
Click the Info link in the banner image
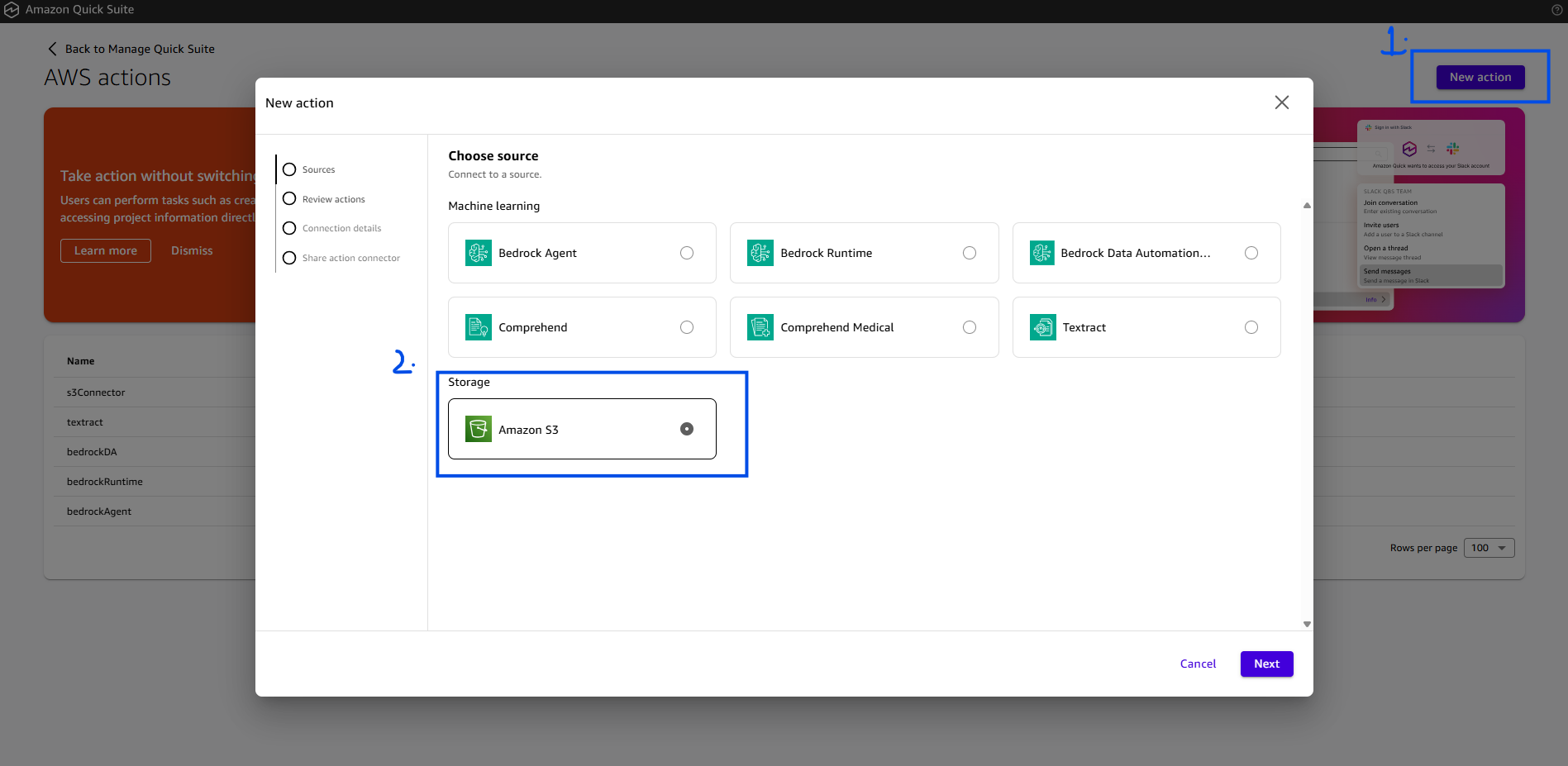1375,299
